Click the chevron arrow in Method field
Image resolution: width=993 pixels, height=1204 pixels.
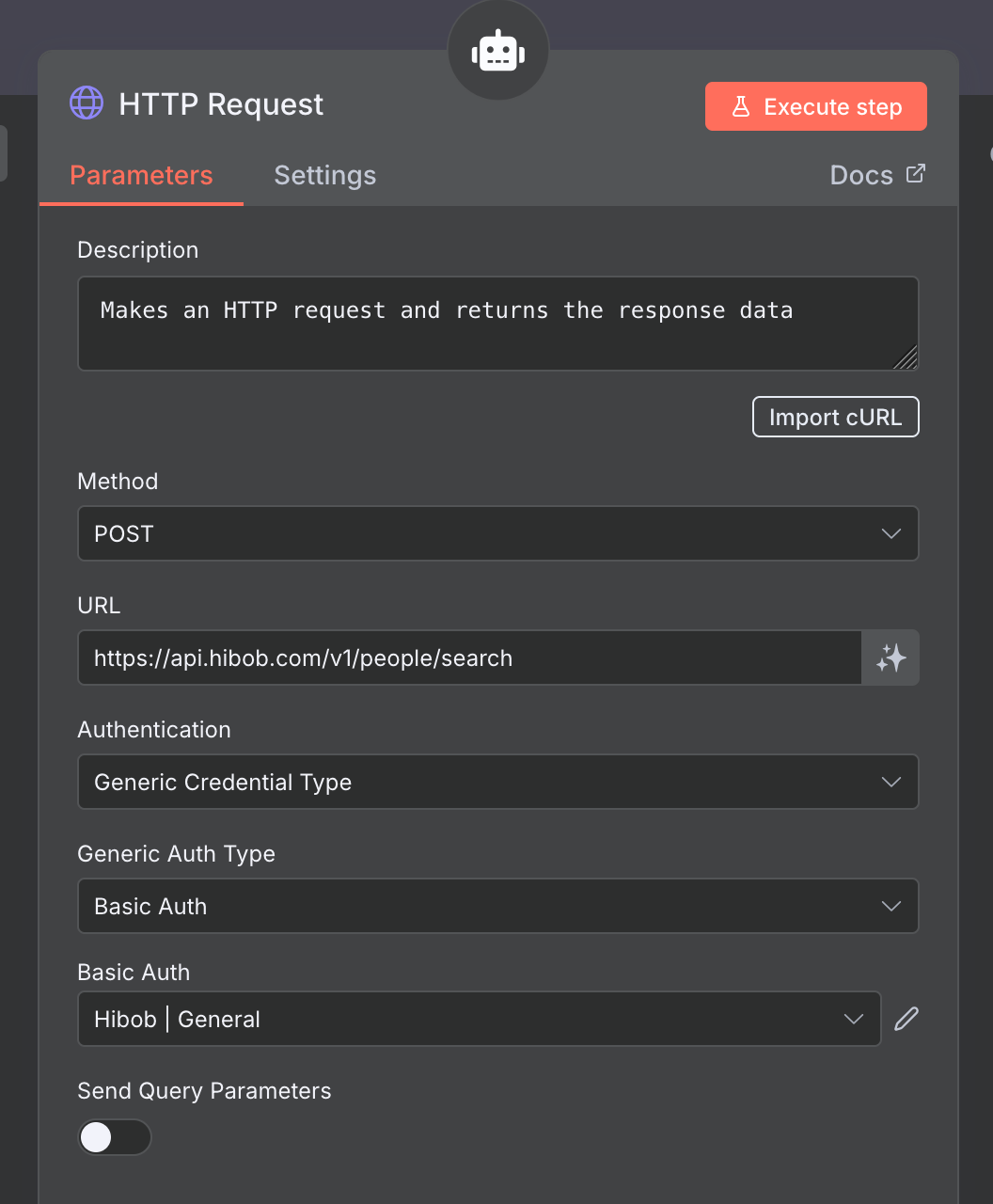click(x=891, y=533)
